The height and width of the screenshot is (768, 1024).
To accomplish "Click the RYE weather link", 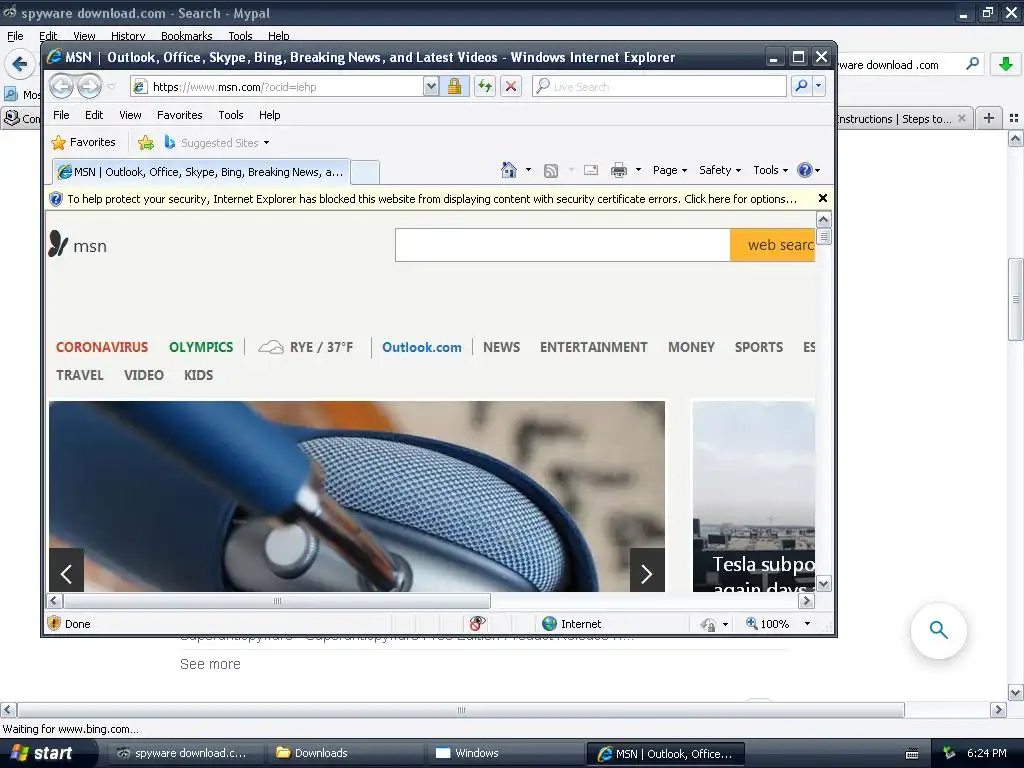I will coord(306,347).
